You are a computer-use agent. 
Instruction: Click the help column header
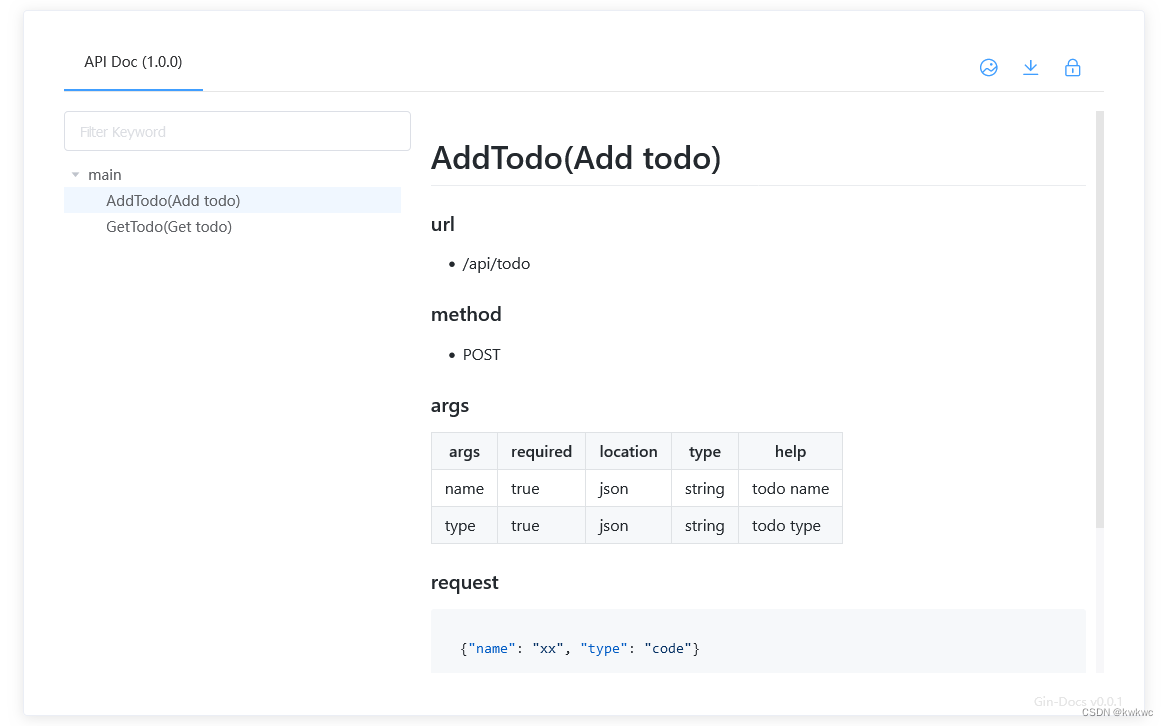pos(790,451)
